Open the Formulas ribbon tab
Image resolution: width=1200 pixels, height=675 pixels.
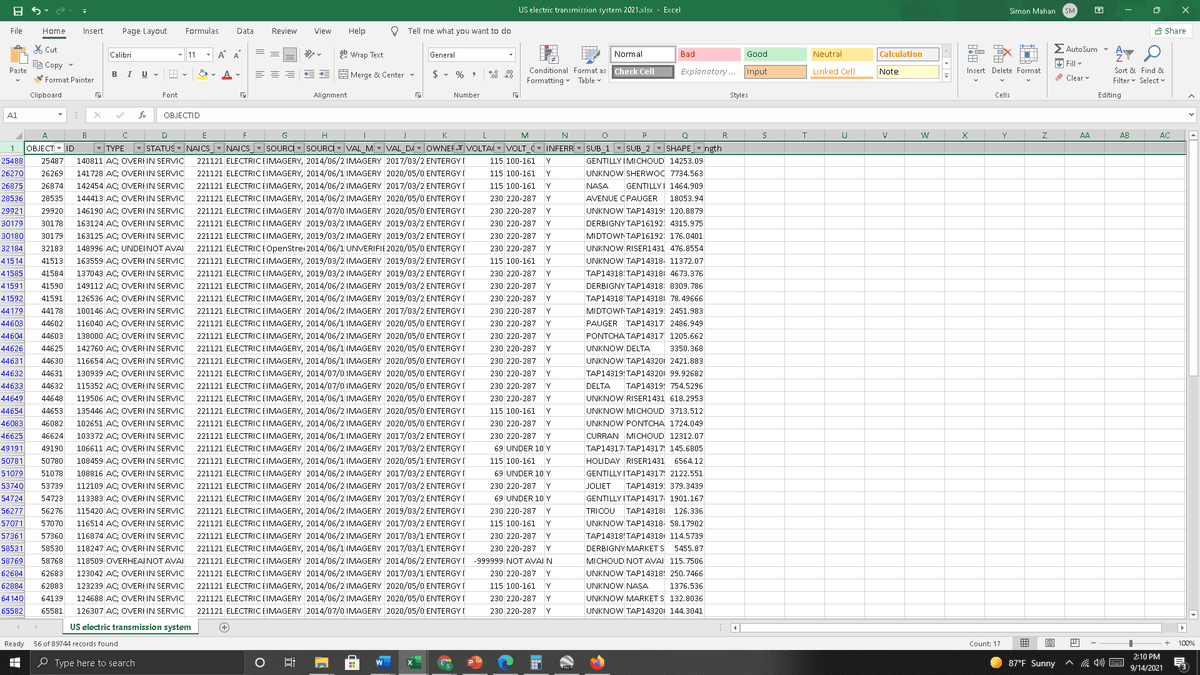pyautogui.click(x=202, y=31)
